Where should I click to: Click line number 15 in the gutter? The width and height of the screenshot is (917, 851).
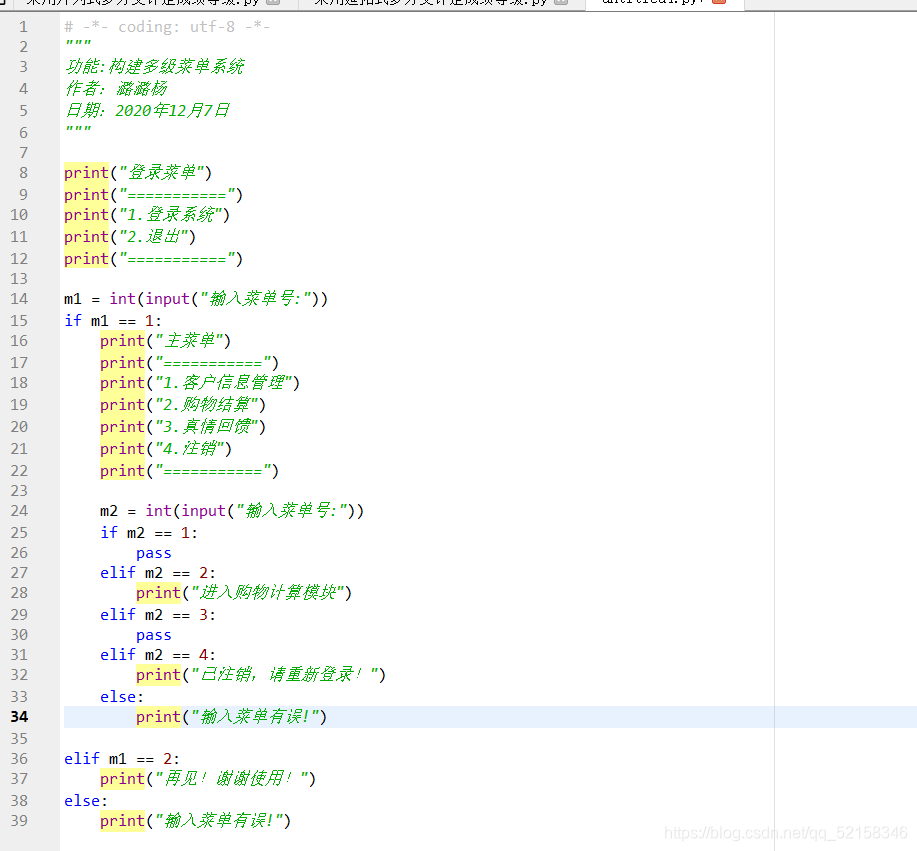(x=19, y=321)
